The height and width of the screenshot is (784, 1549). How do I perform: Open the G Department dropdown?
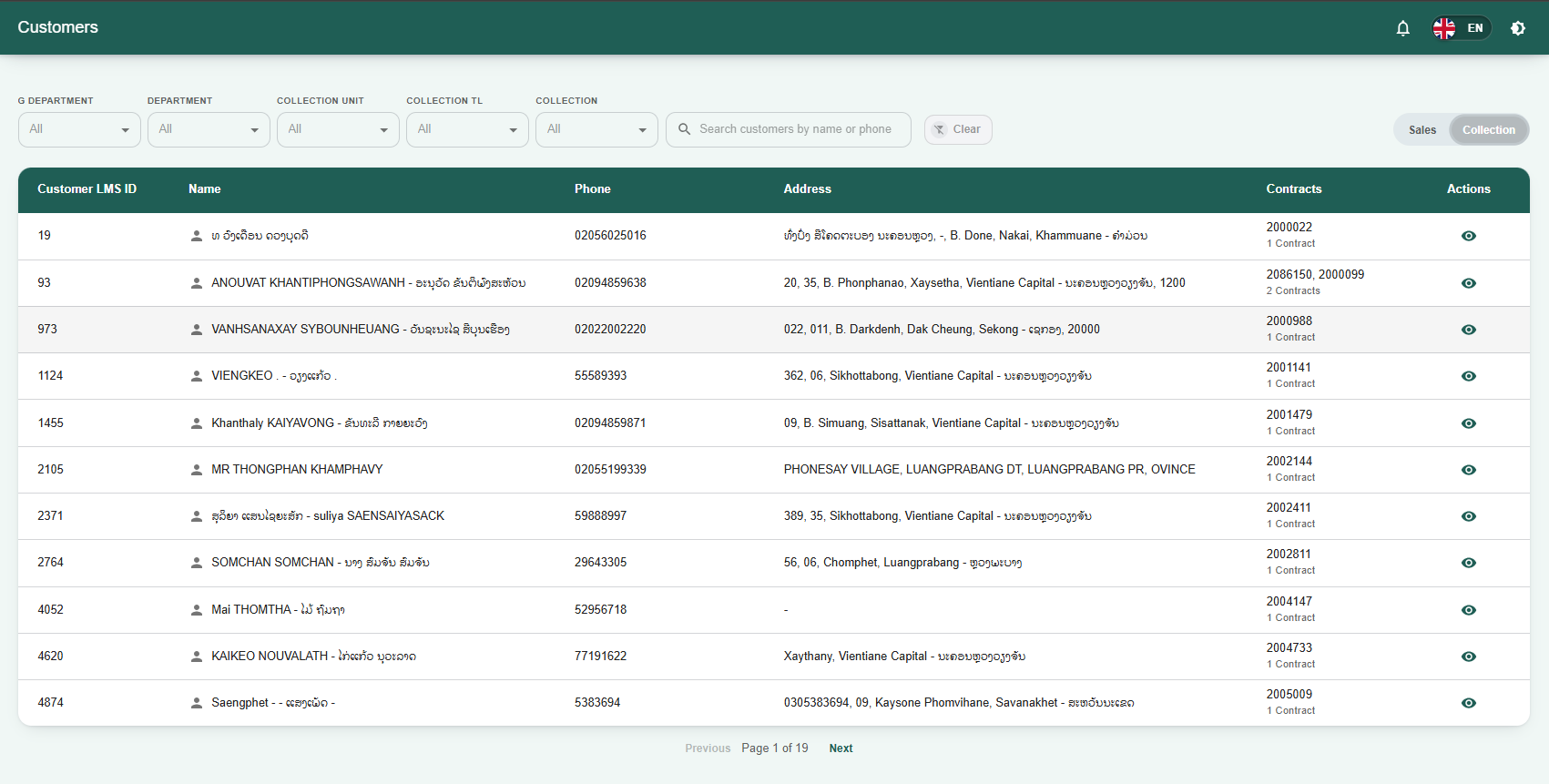click(79, 129)
